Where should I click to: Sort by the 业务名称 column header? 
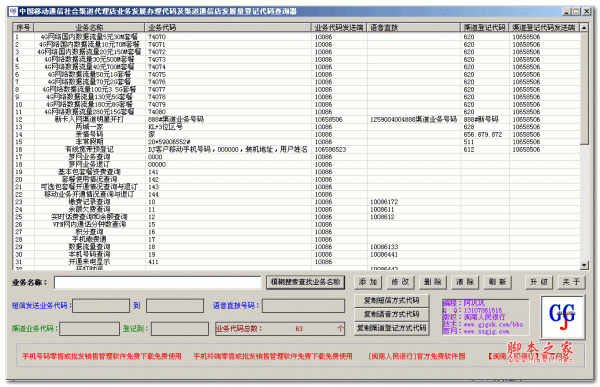tap(89, 28)
